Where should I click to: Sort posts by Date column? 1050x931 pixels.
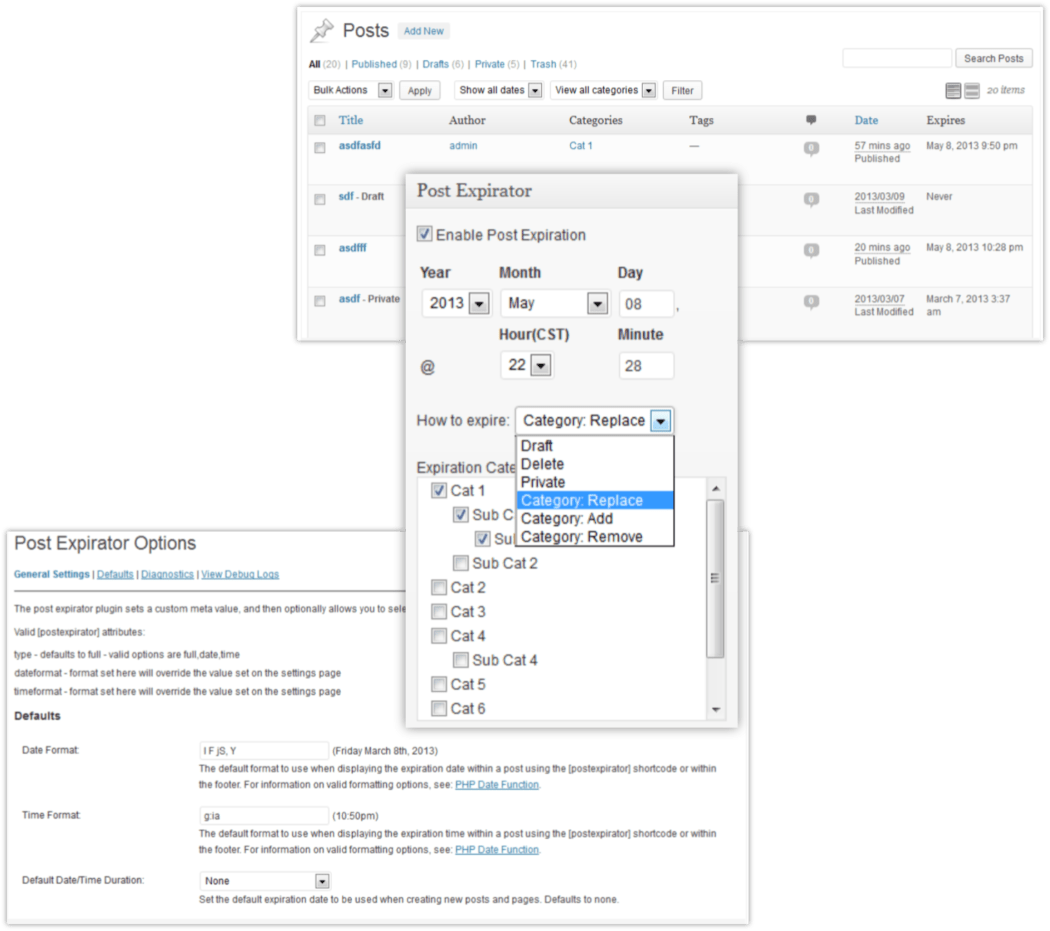point(866,120)
